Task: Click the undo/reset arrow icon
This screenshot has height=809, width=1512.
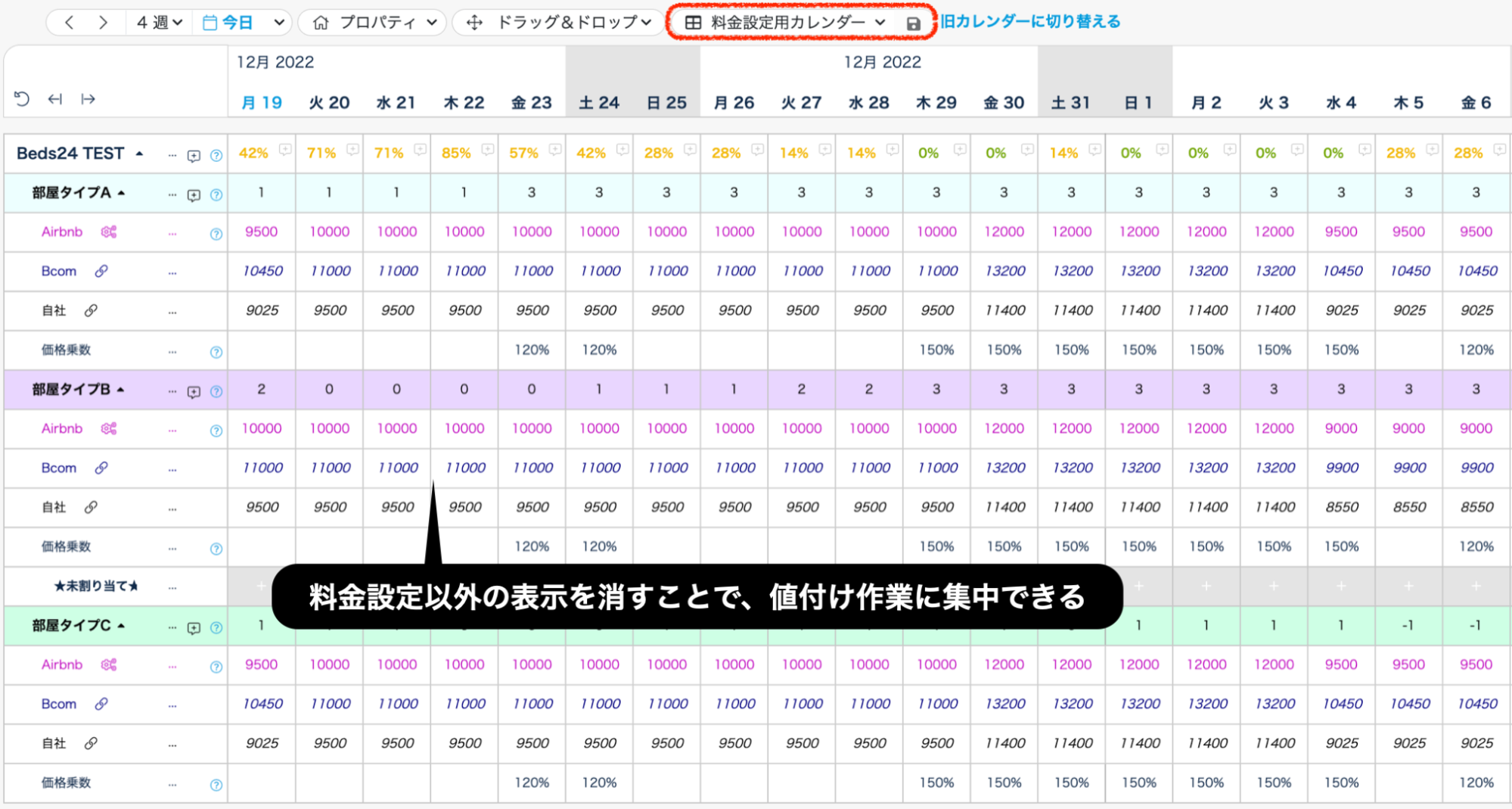Action: pos(22,99)
